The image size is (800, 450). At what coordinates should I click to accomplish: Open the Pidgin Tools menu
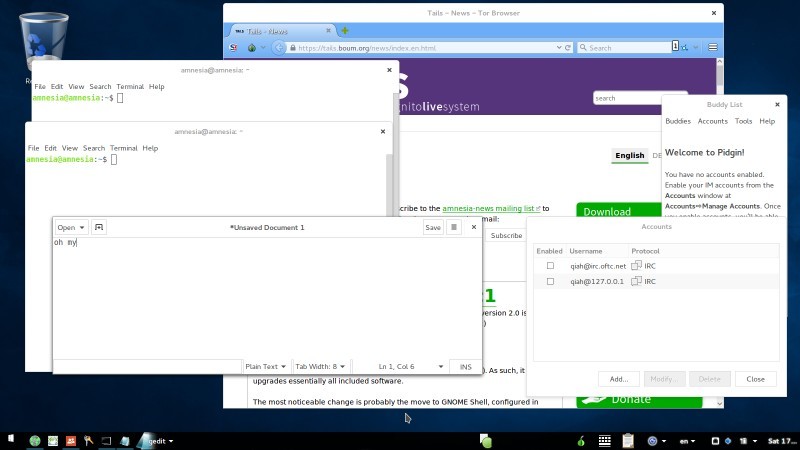tap(743, 121)
